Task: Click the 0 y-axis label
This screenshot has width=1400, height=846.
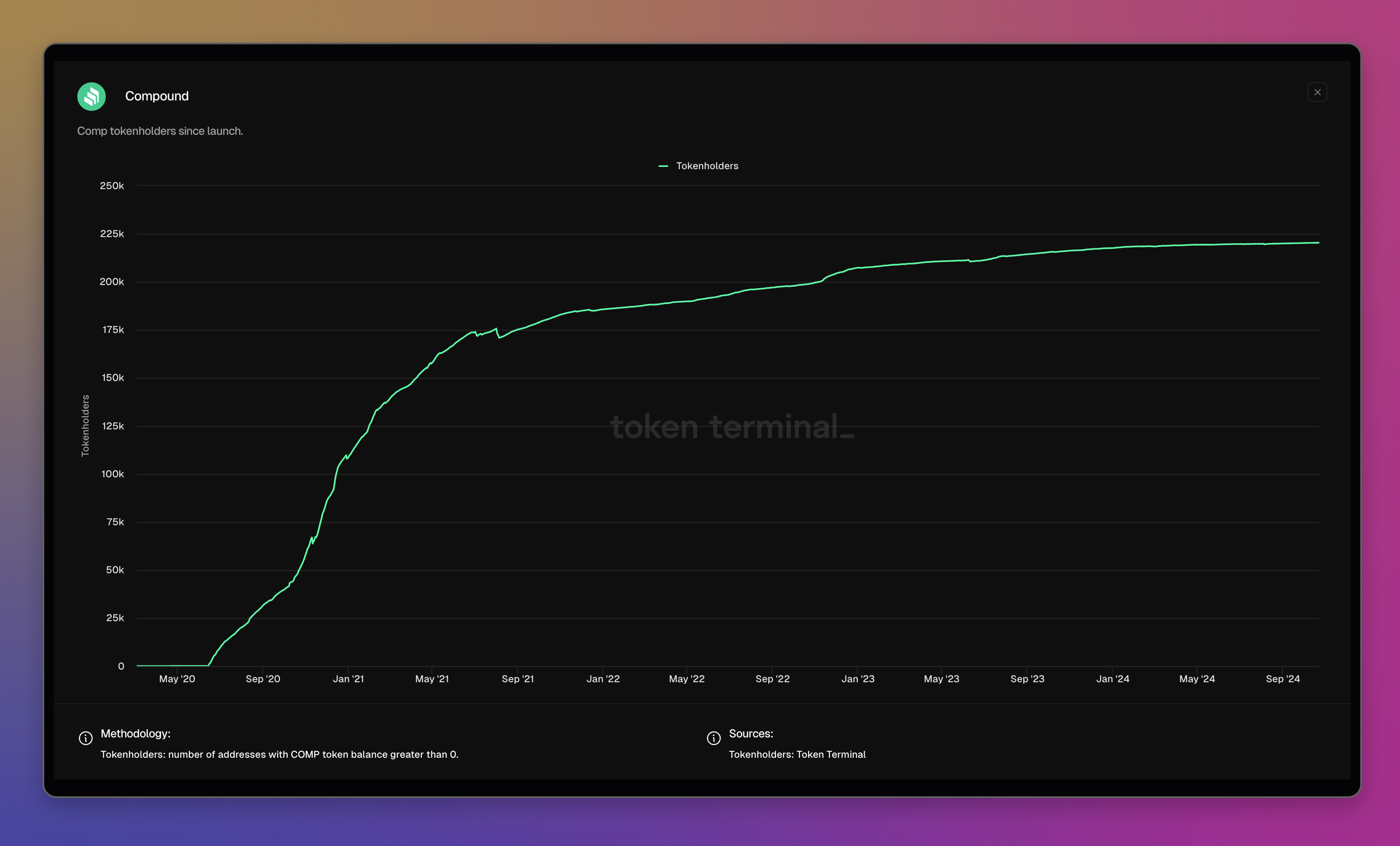Action: (121, 666)
